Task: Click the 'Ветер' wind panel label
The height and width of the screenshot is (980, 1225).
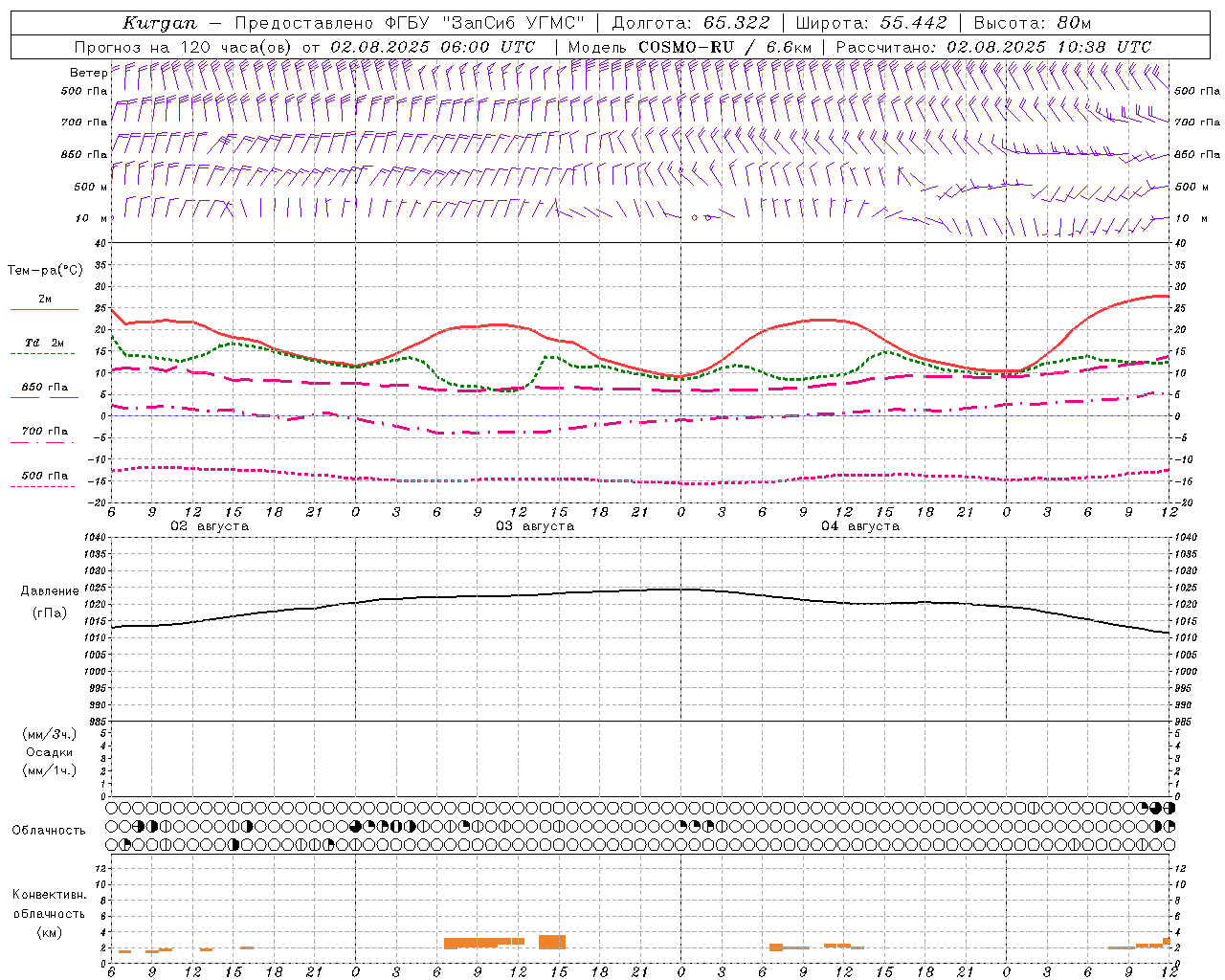Action: (x=89, y=73)
